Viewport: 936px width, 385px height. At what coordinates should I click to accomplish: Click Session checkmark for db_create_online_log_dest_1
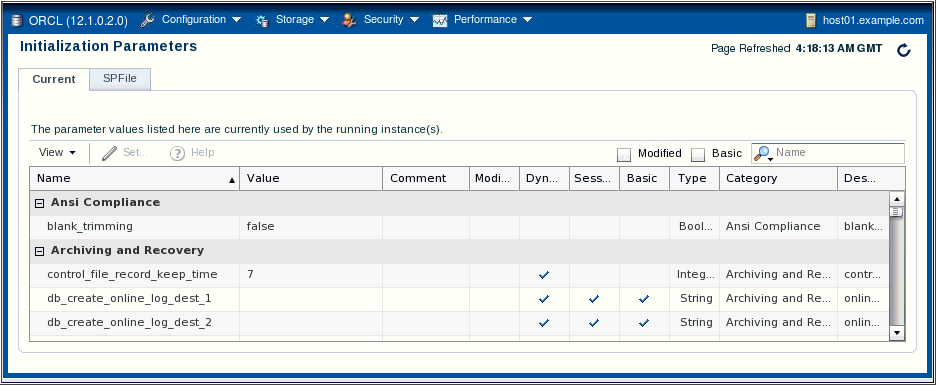coord(594,299)
